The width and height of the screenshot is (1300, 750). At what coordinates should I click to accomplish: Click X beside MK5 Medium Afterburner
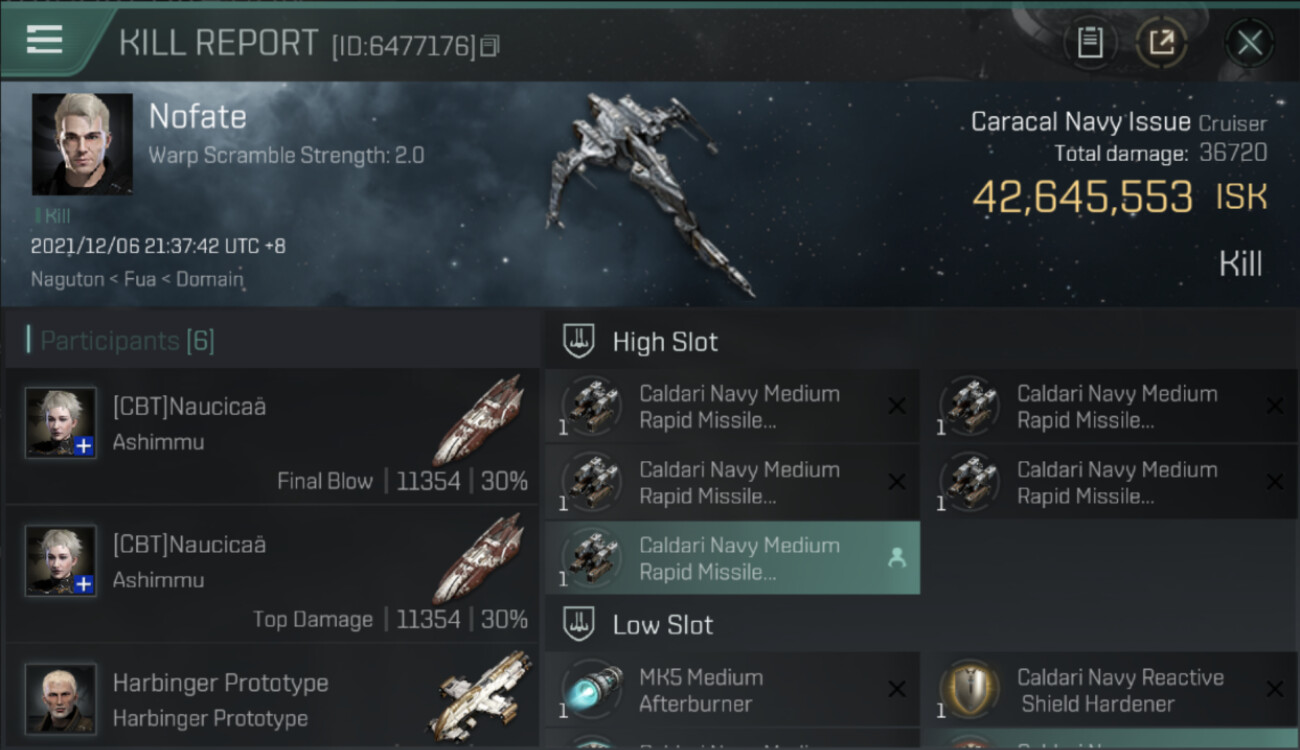pos(897,689)
